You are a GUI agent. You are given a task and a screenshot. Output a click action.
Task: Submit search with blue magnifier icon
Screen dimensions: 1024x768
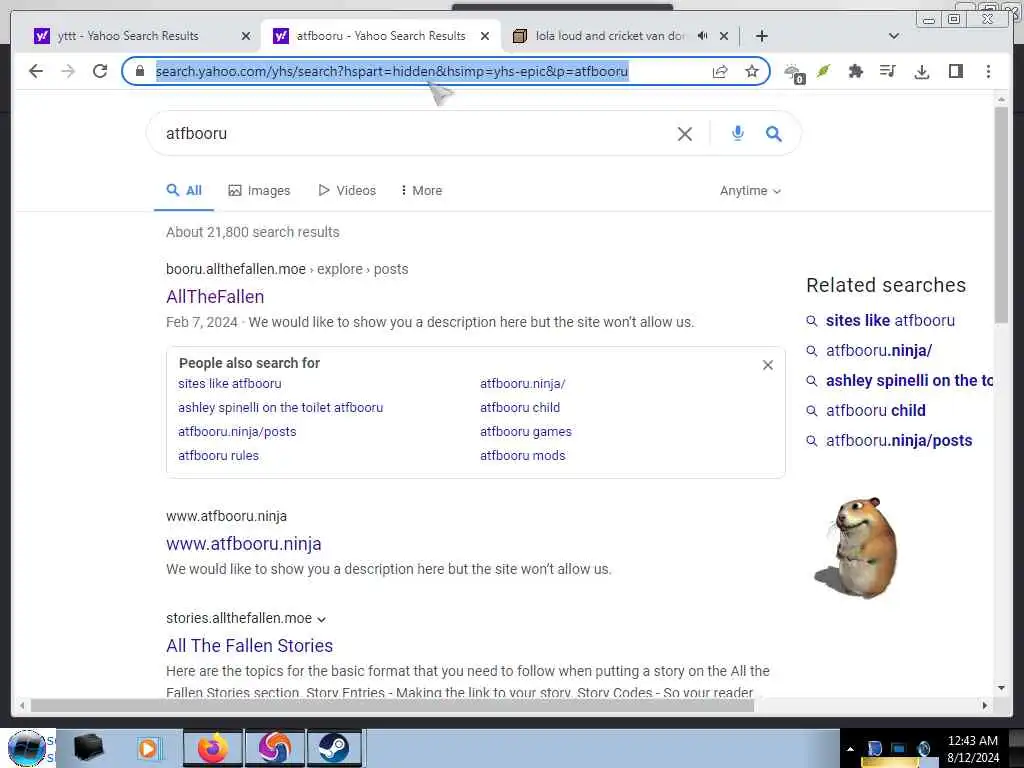pyautogui.click(x=774, y=133)
